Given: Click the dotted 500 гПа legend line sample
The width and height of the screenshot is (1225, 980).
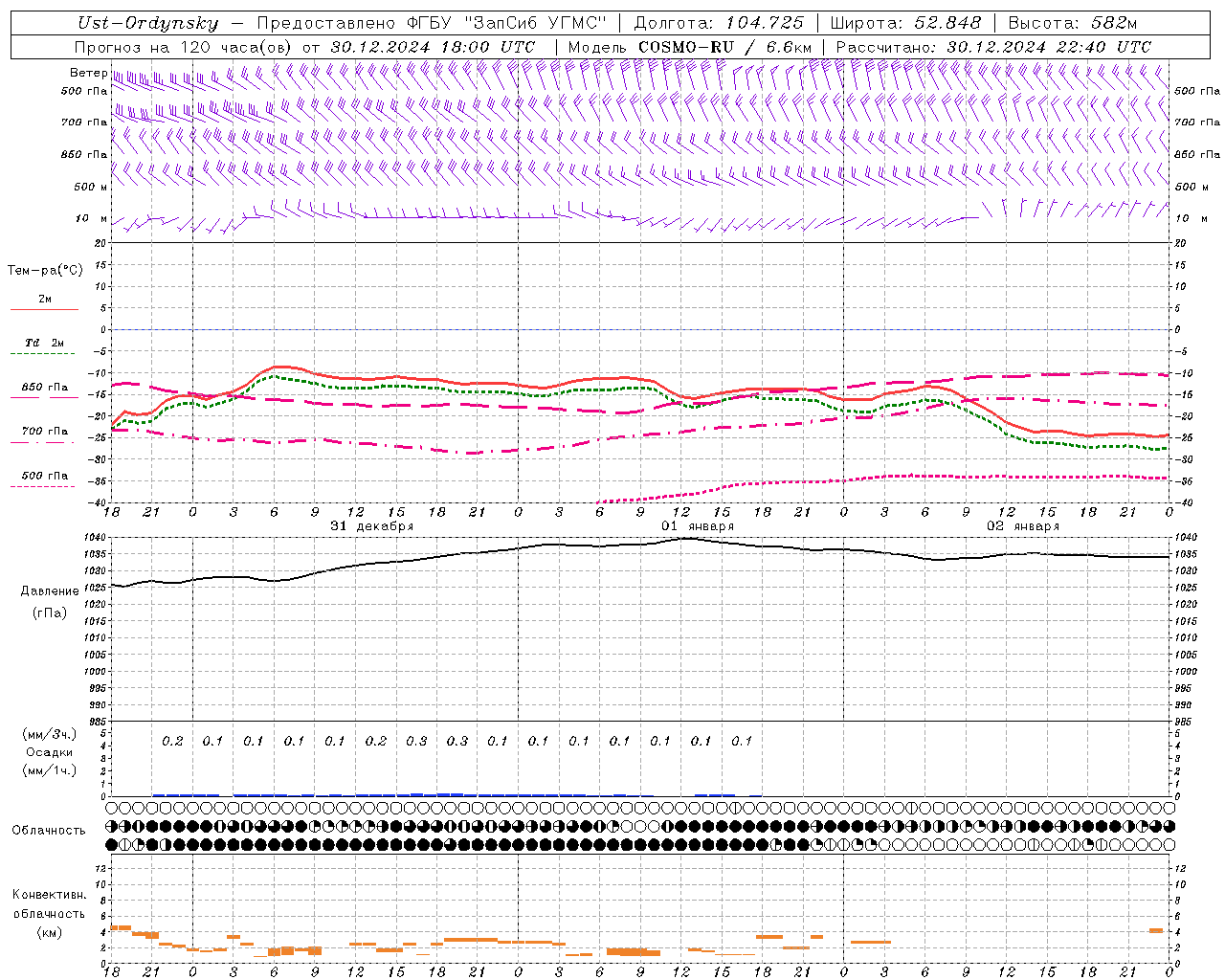Looking at the screenshot, I should pos(42,487).
